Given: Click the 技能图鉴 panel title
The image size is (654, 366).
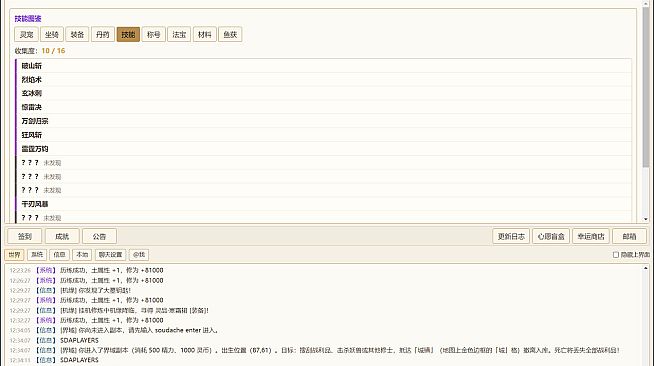Looking at the screenshot, I should click(x=28, y=19).
